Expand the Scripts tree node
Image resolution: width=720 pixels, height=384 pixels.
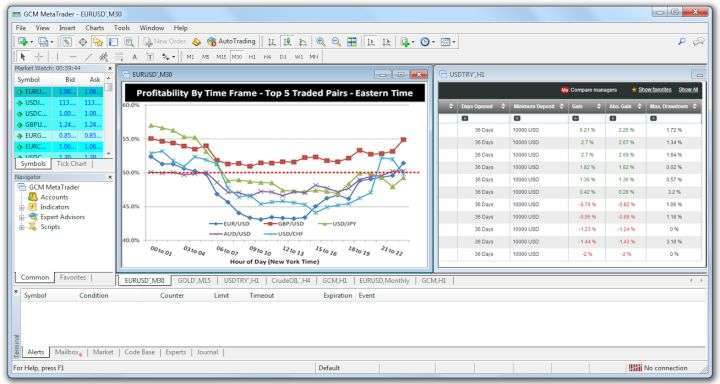tap(22, 227)
